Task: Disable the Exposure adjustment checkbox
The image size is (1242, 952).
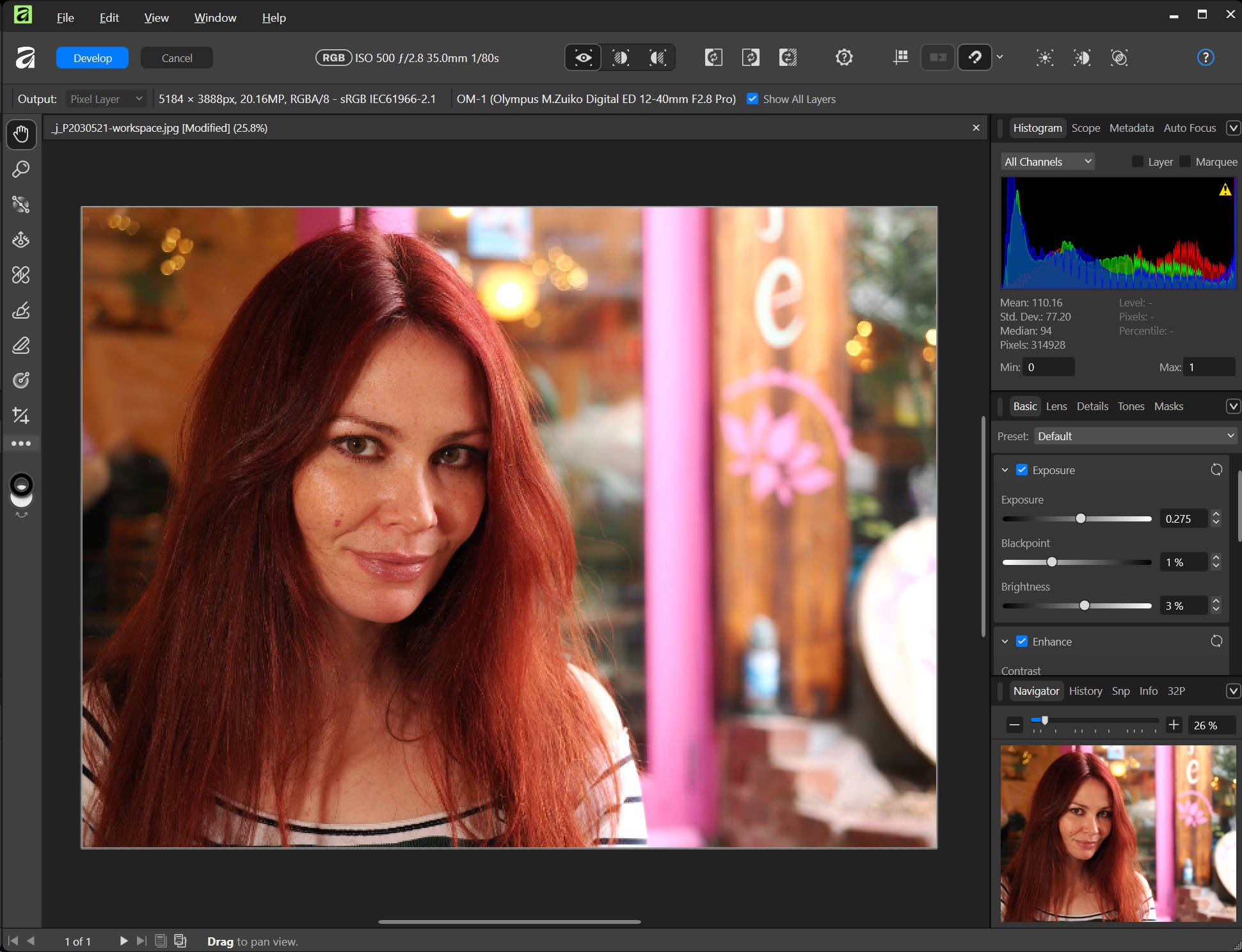Action: (1022, 470)
